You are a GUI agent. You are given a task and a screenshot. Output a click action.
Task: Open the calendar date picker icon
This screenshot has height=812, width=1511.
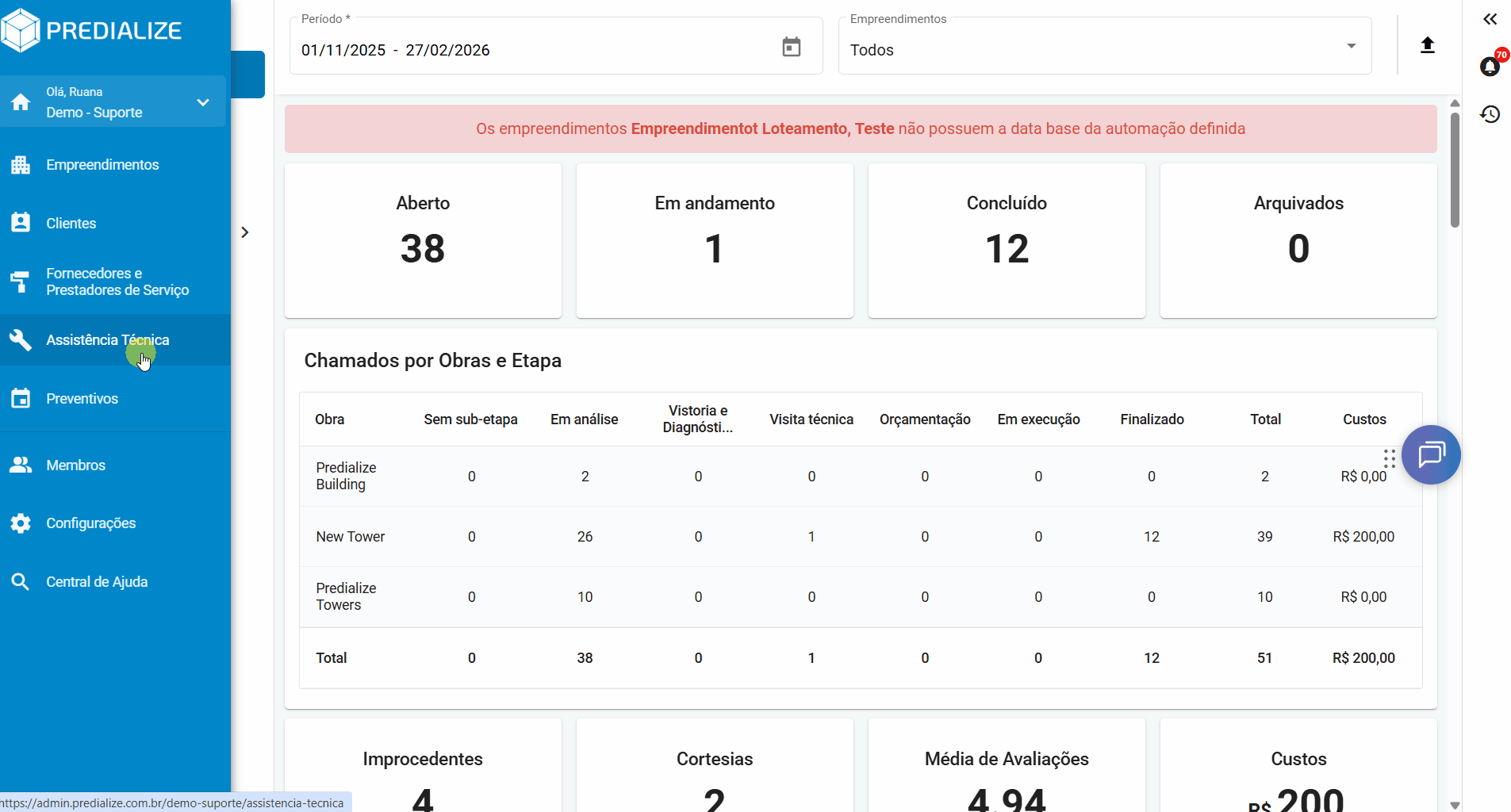(791, 48)
